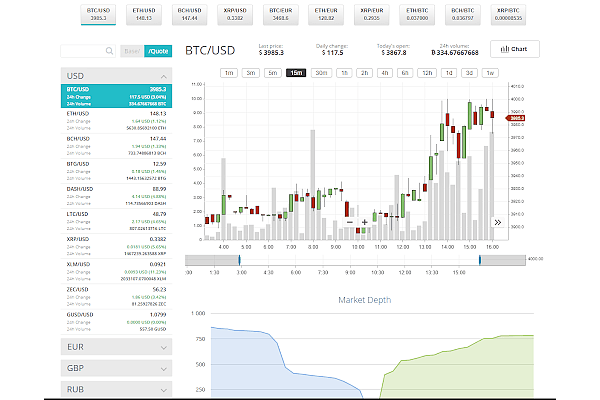Expand the EUR market section
The width and height of the screenshot is (600, 400).
point(116,347)
